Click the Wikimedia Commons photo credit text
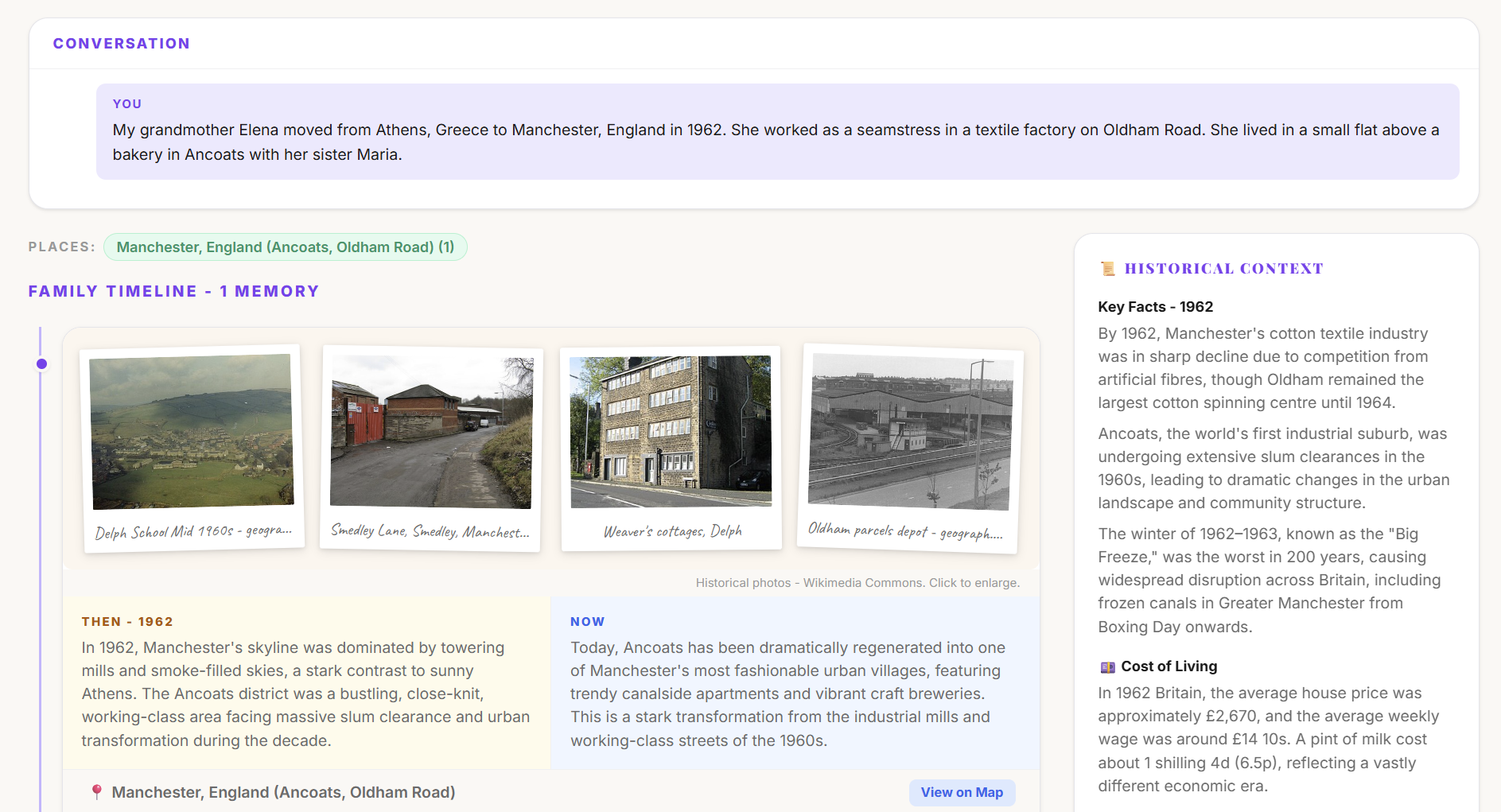The width and height of the screenshot is (1501, 812). [x=857, y=583]
